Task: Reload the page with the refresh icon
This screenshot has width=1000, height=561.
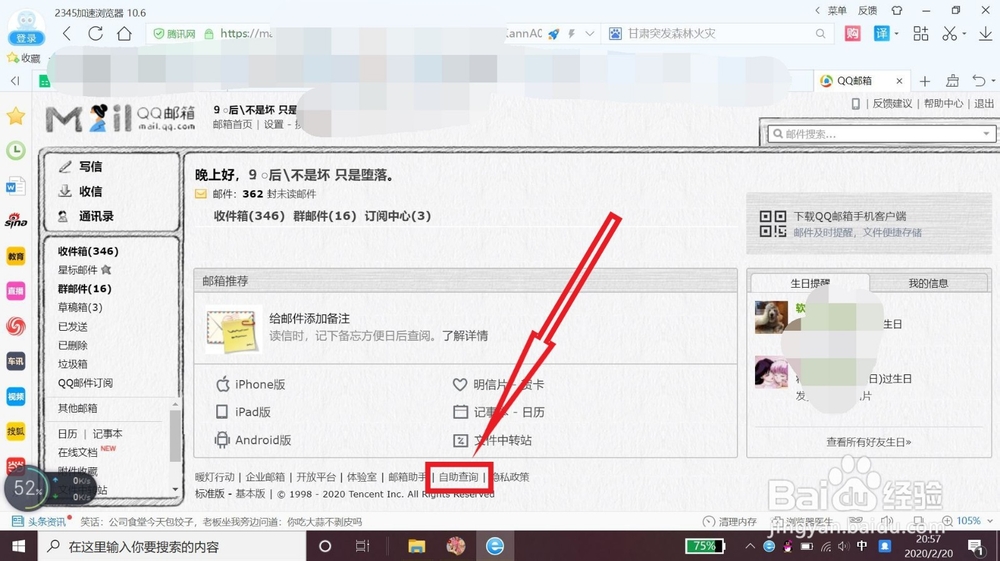Action: click(x=96, y=34)
